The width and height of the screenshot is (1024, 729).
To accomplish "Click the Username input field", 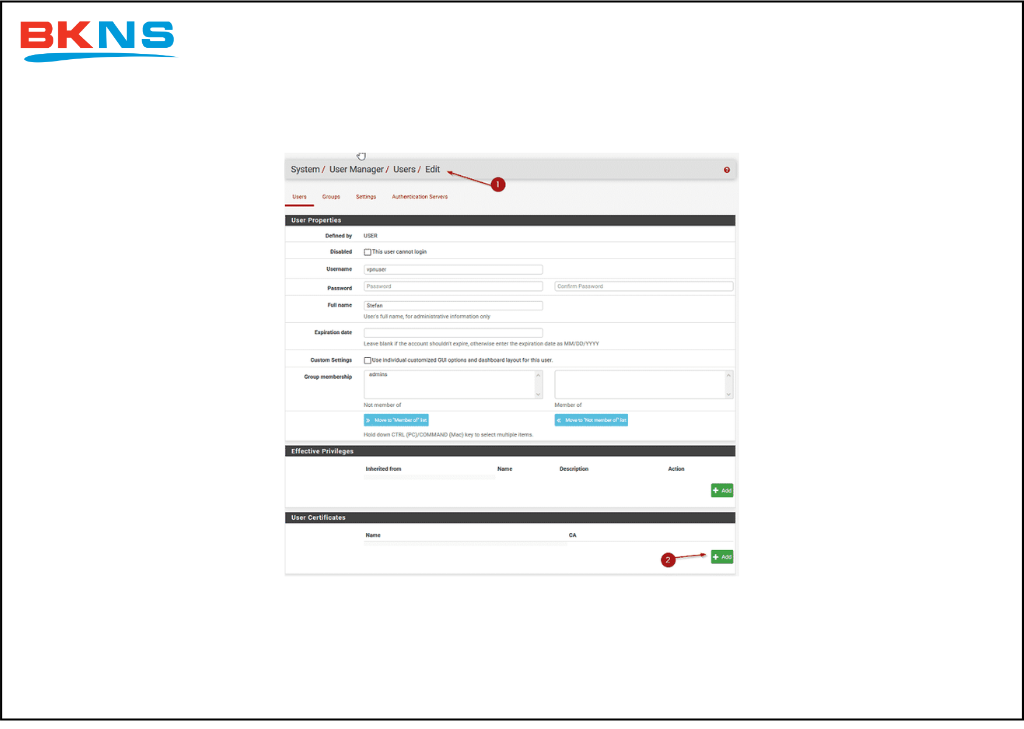I will pyautogui.click(x=453, y=269).
